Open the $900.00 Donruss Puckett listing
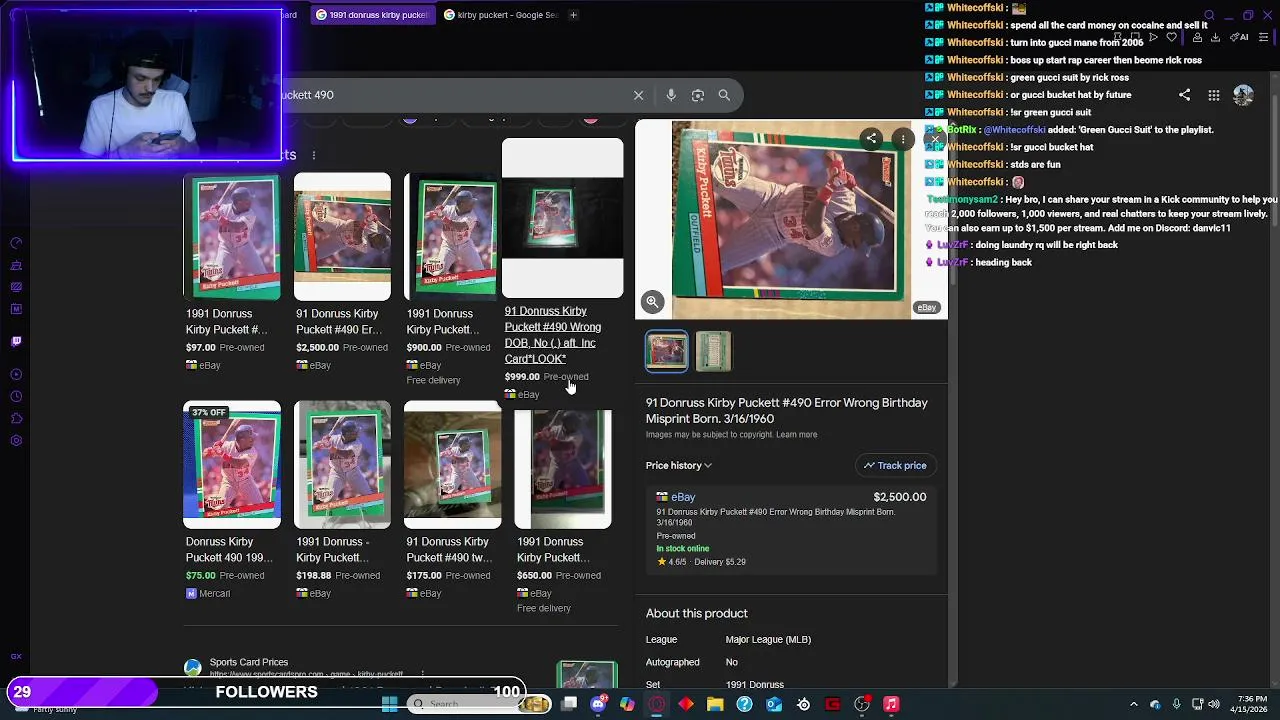The image size is (1280, 720). pos(452,280)
